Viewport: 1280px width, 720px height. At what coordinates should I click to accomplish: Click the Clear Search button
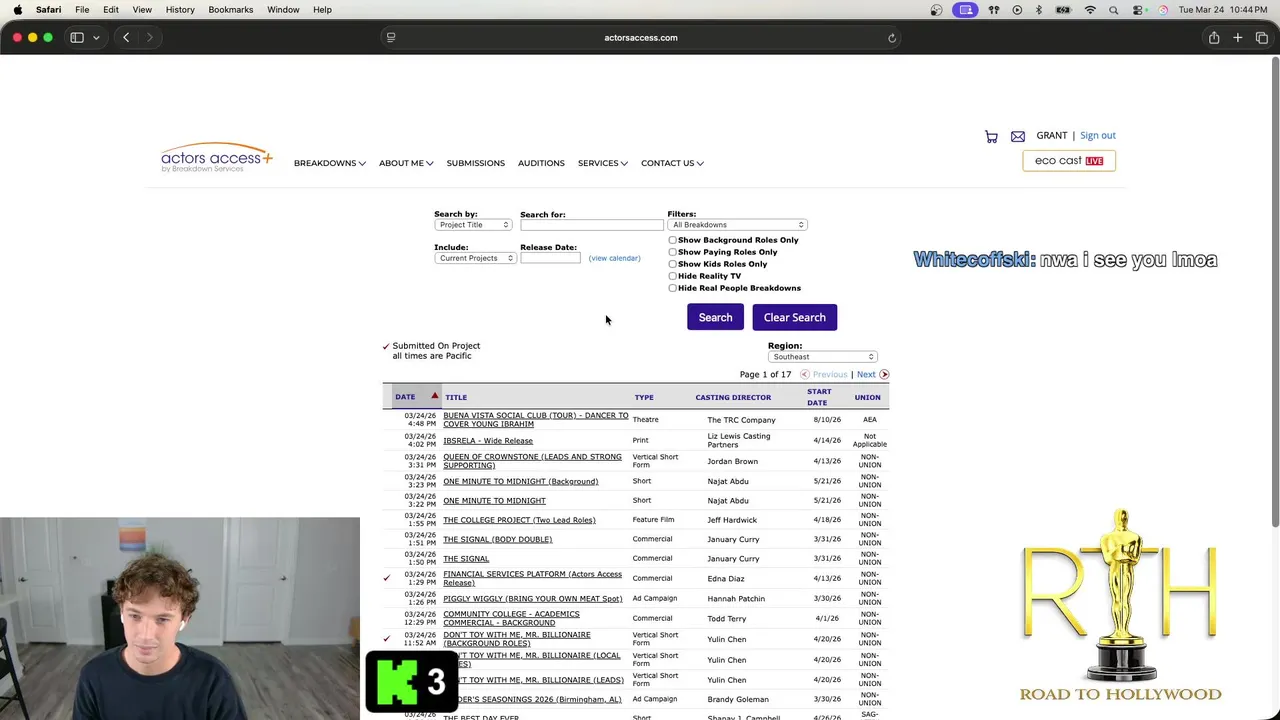tap(794, 317)
